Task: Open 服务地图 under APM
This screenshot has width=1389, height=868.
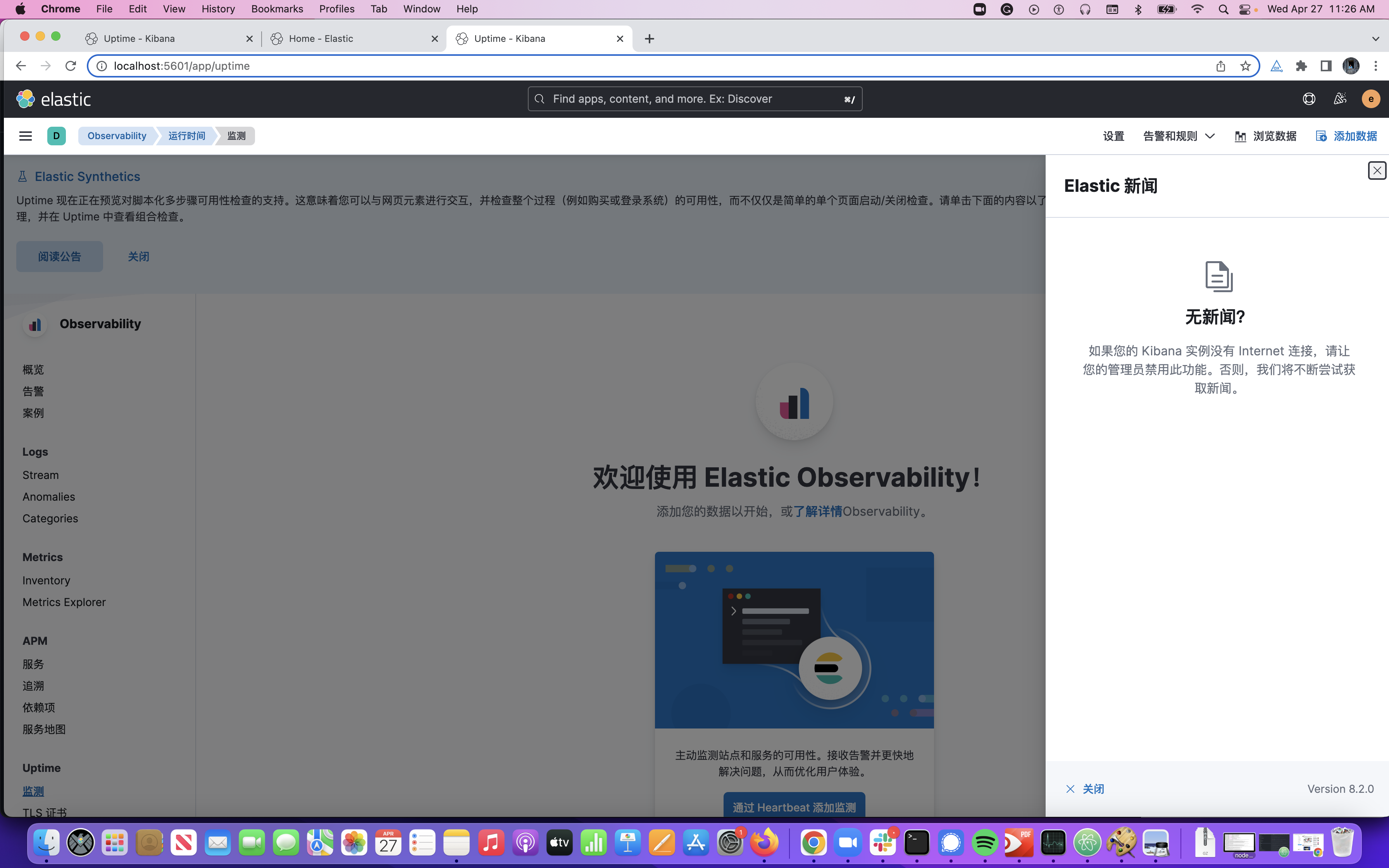Action: point(44,729)
